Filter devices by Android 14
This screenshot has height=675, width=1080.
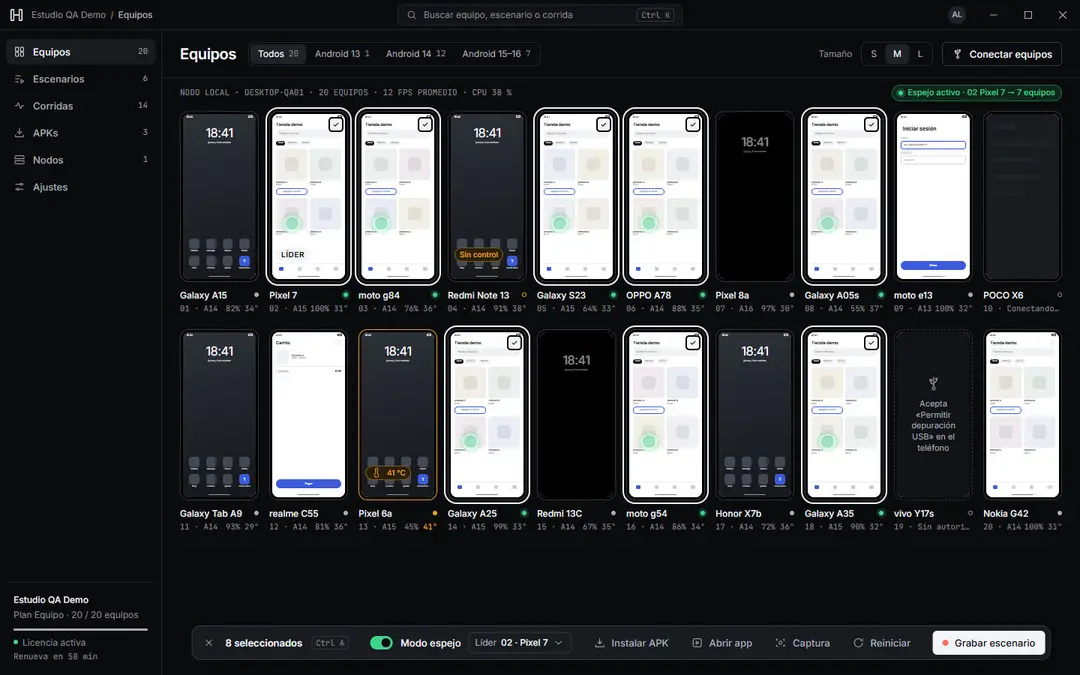pyautogui.click(x=415, y=54)
